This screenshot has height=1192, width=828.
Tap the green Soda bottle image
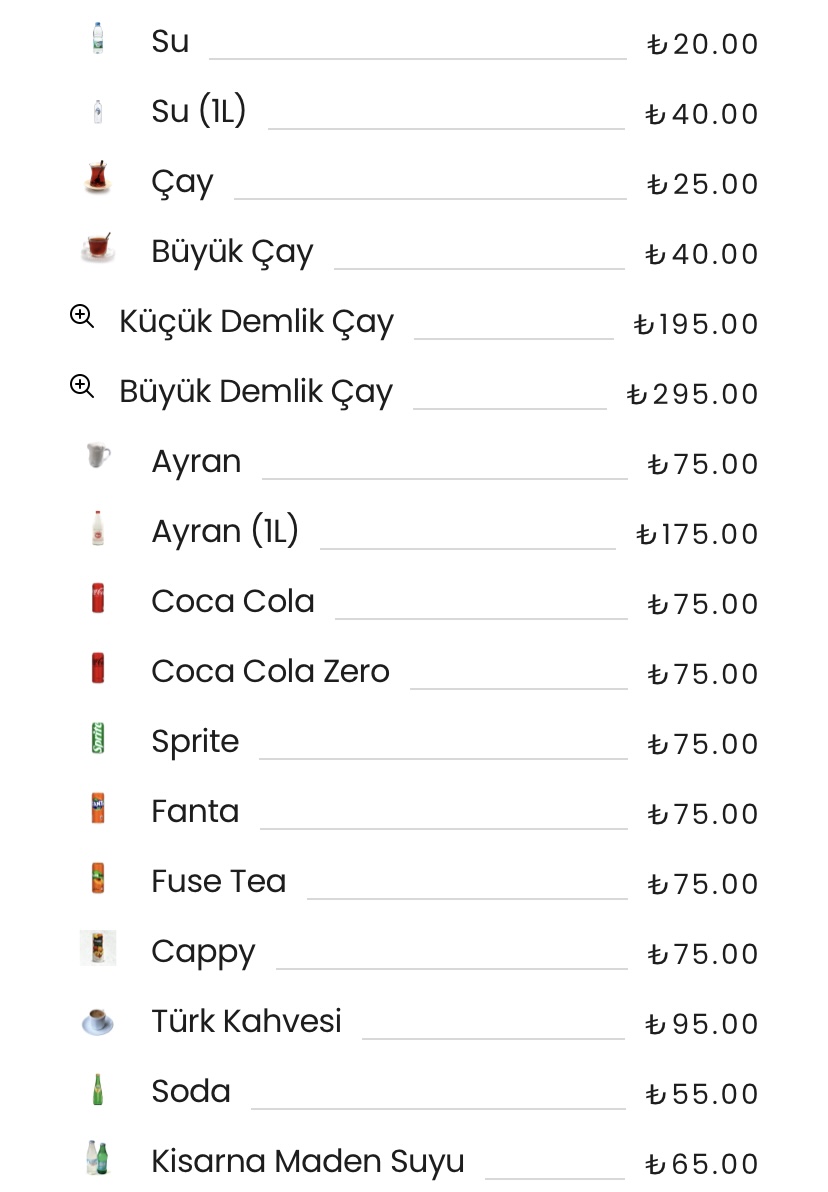[97, 1089]
